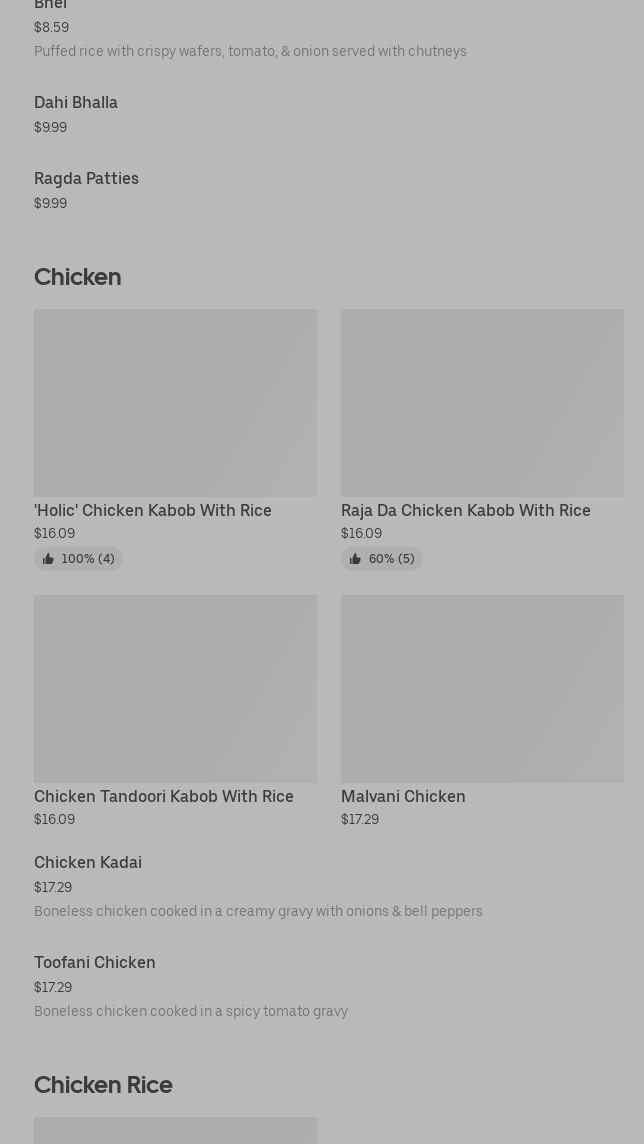
Task: Open the Malvani Chicken item name
Action: [403, 796]
